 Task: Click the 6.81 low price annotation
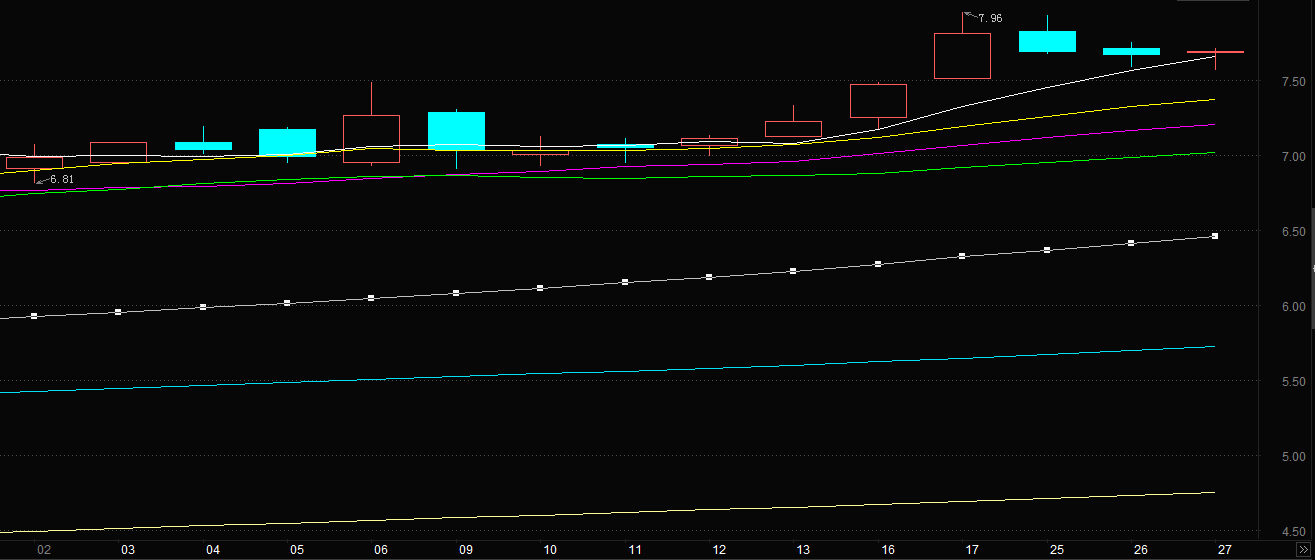[x=62, y=179]
